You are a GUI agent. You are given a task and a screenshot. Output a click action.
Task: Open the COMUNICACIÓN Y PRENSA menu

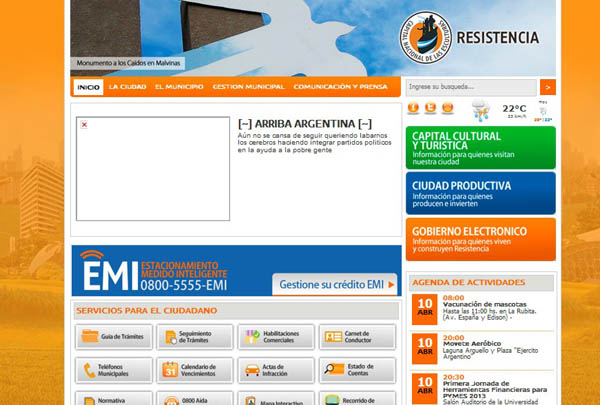point(341,87)
